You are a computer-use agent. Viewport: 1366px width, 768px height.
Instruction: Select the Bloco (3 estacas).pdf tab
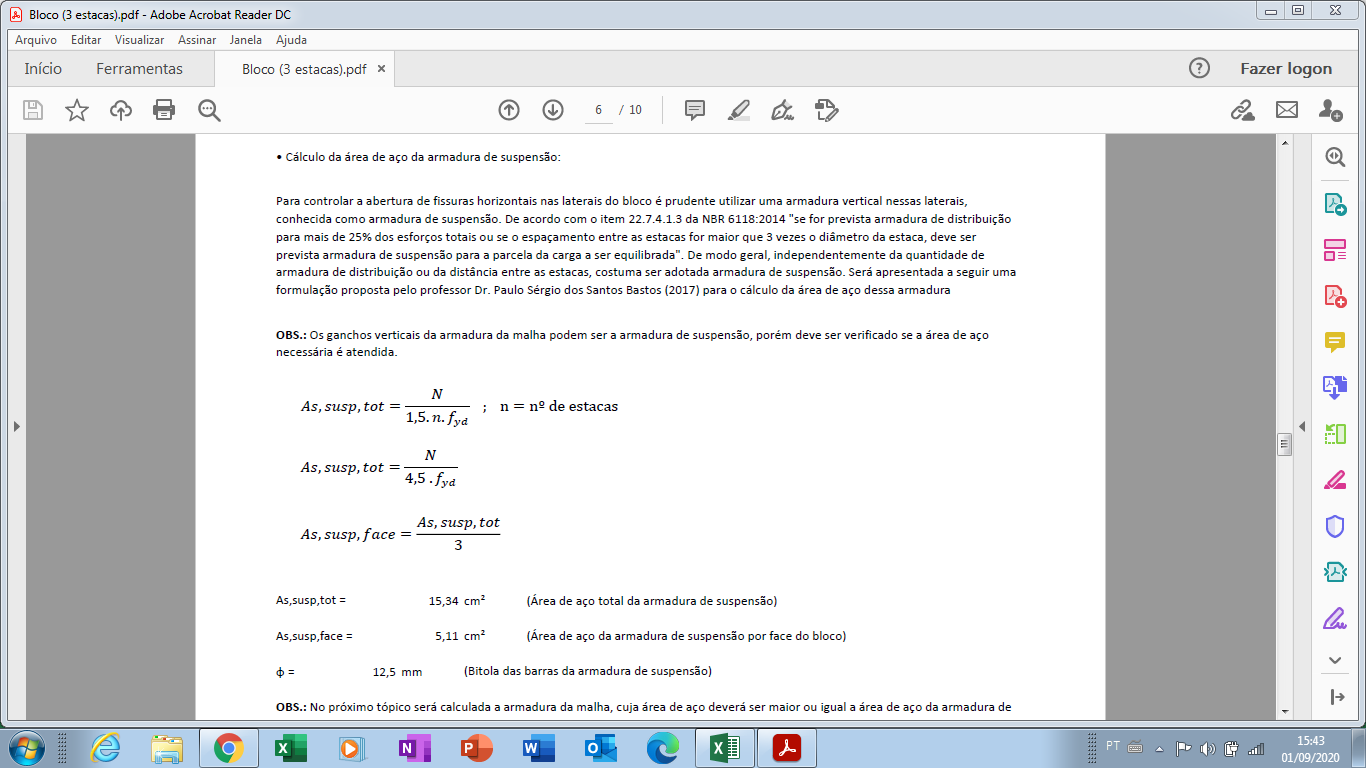click(304, 69)
